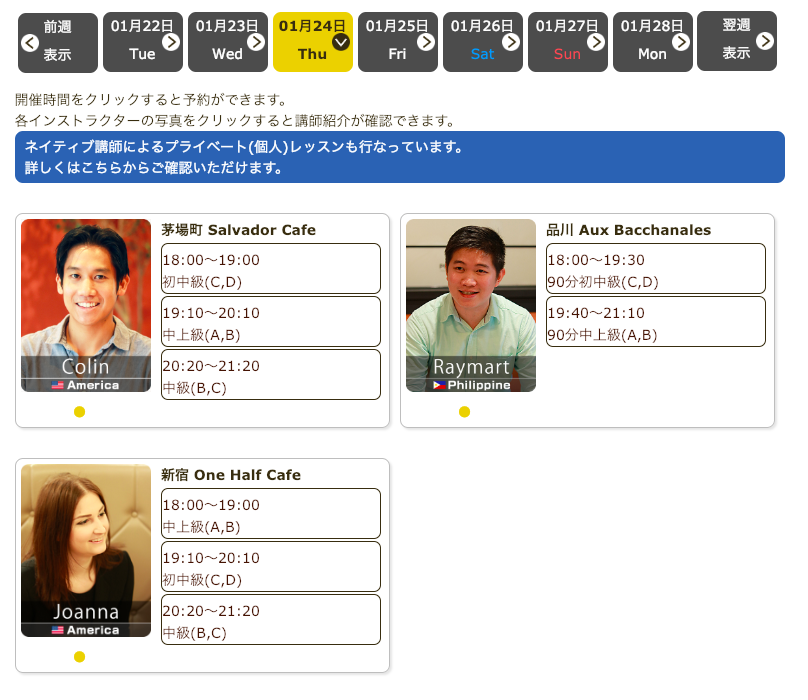This screenshot has height=700, width=808.
Task: Book Aux Bacchanales 19:40〜21:10 90分中上級 class
Action: [656, 322]
